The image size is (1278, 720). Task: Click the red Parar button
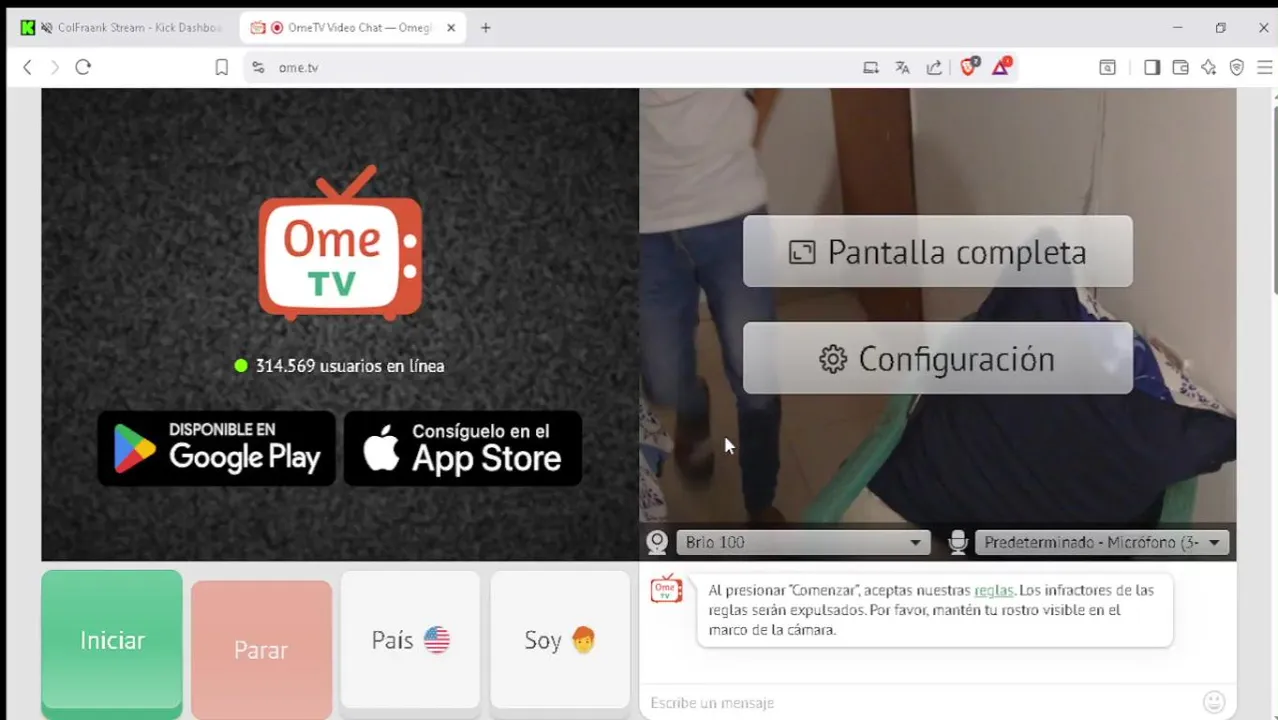pos(261,650)
